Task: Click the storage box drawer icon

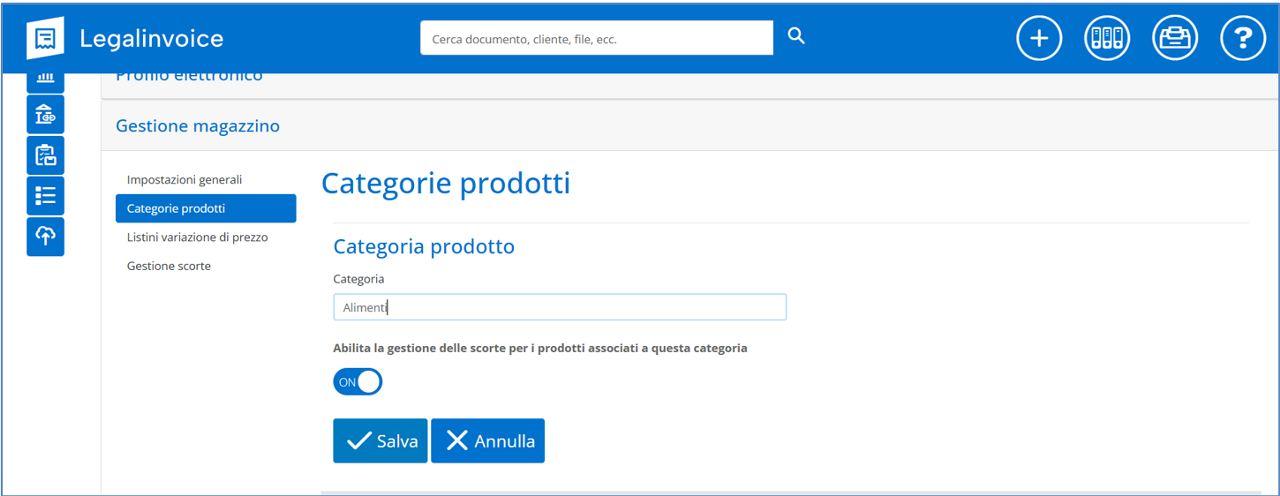Action: pyautogui.click(x=1175, y=38)
